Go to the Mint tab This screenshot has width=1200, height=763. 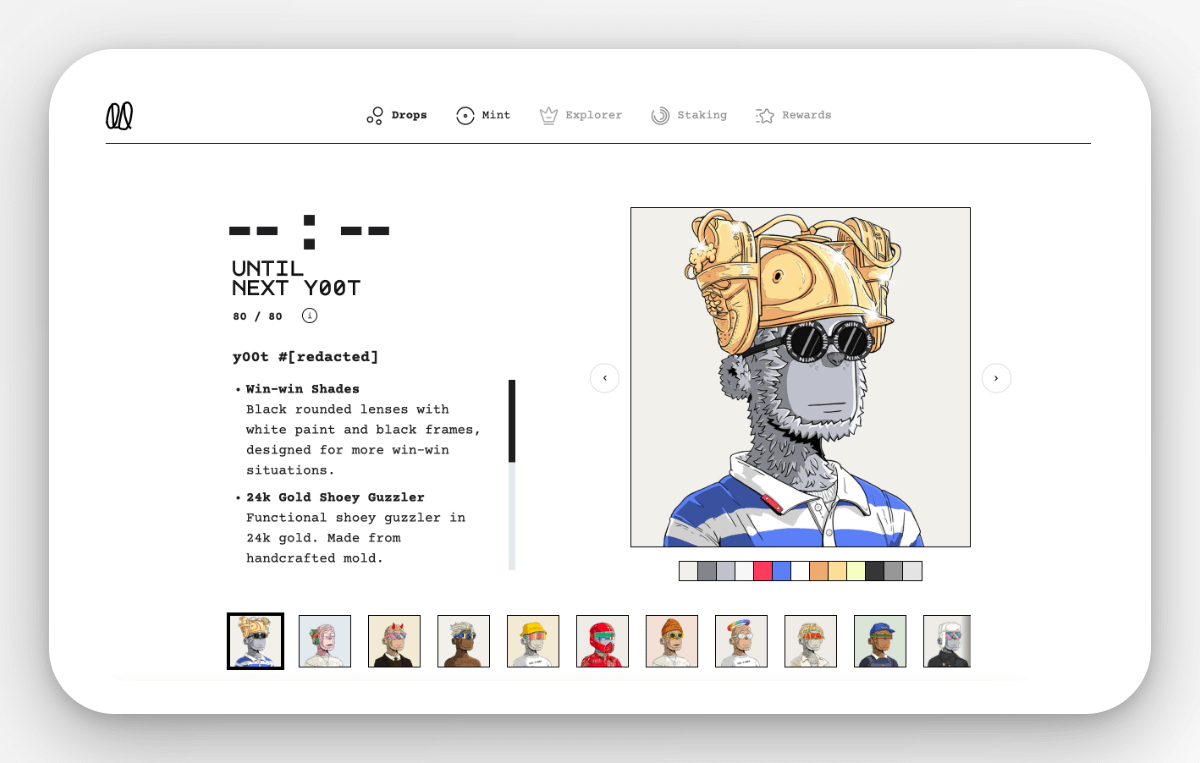[483, 116]
